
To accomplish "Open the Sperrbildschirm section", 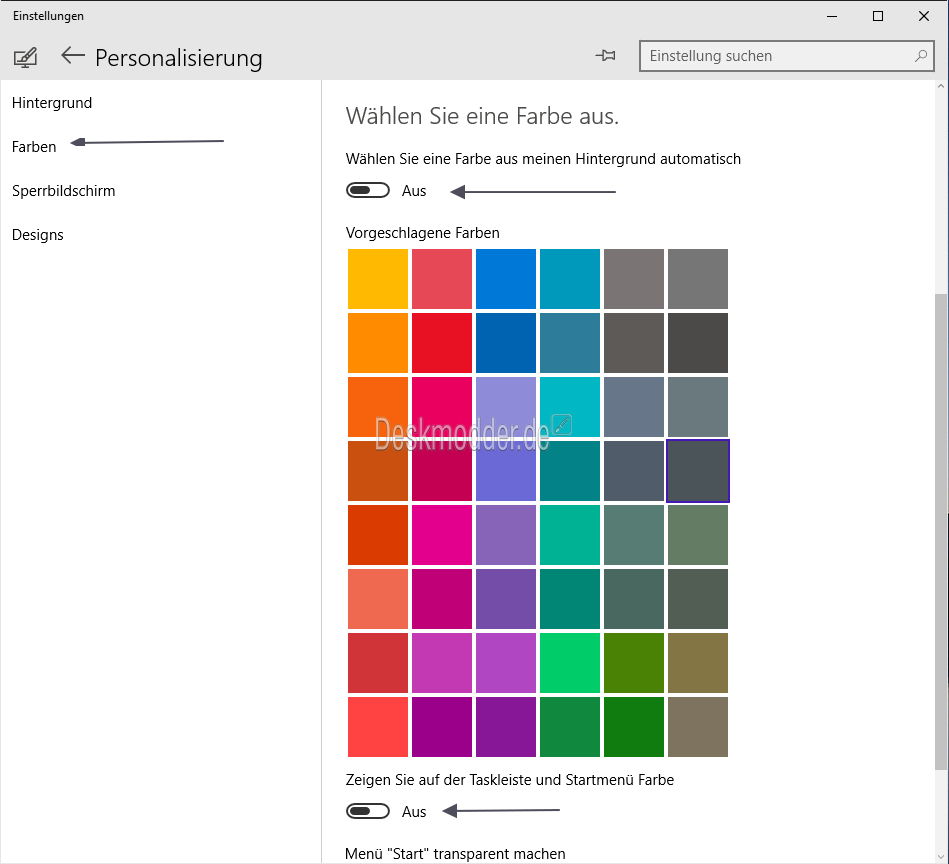I will 64,191.
